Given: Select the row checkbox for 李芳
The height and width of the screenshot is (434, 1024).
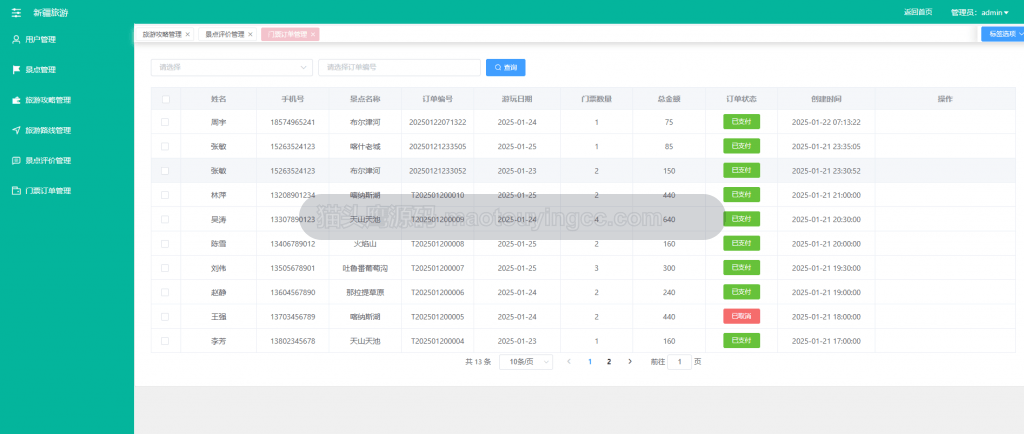Looking at the screenshot, I should coord(165,341).
